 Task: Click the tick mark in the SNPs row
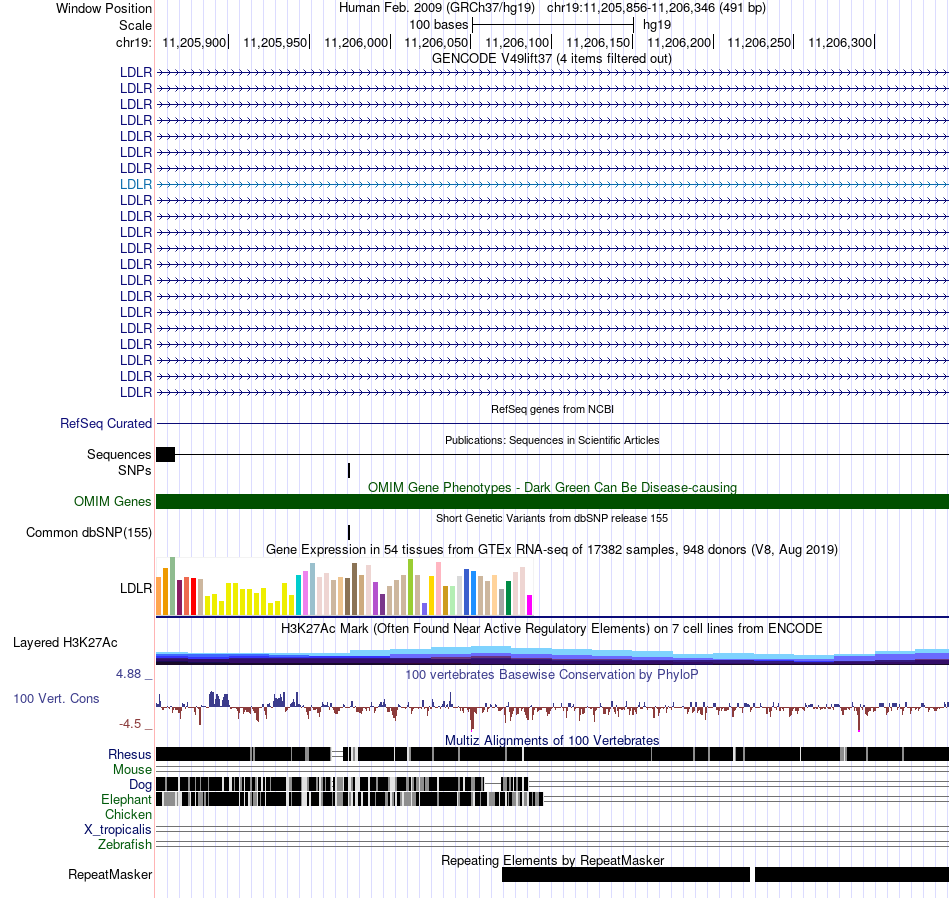coord(349,470)
